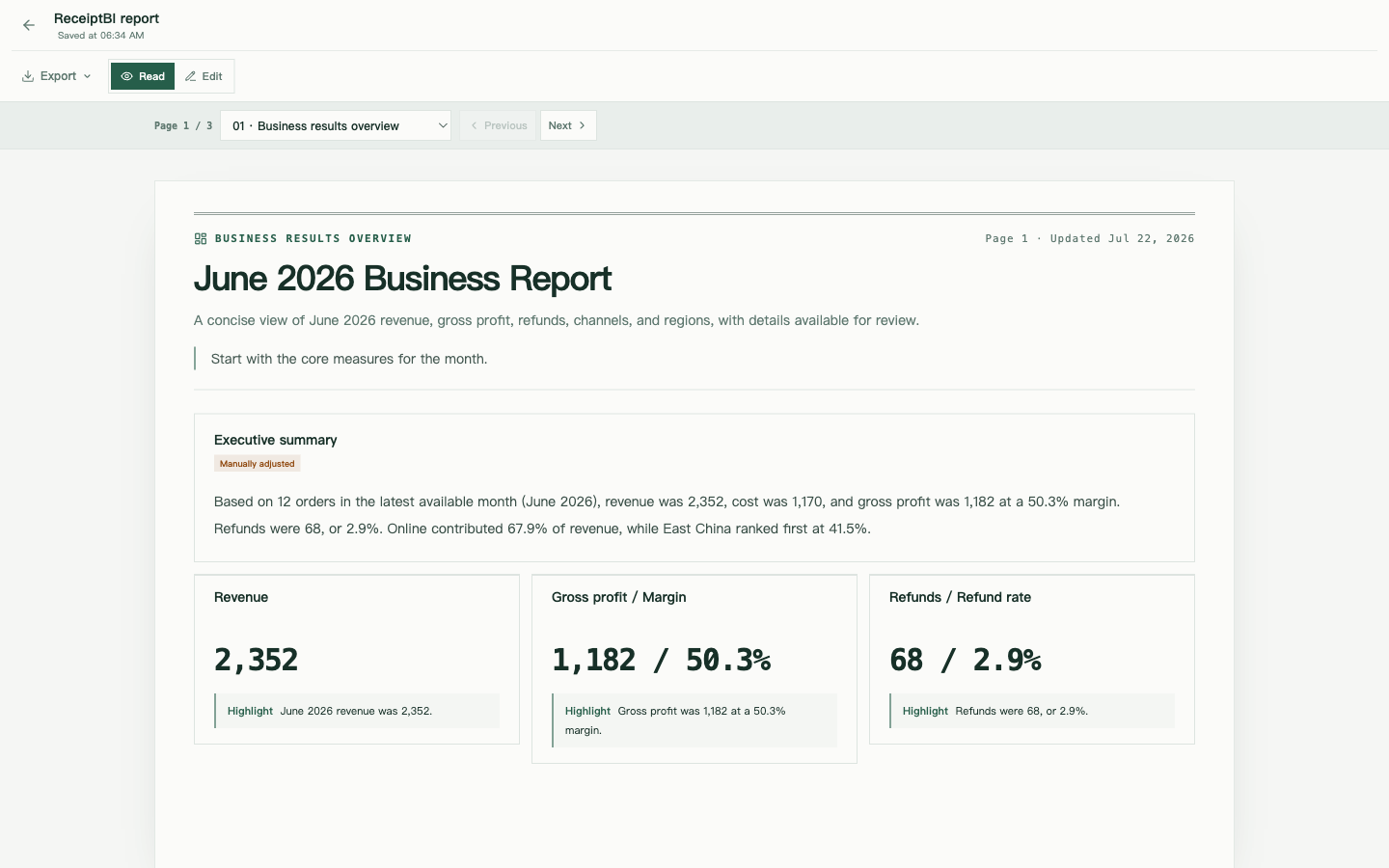Open the Export menu
This screenshot has height=868, width=1389.
[x=57, y=76]
